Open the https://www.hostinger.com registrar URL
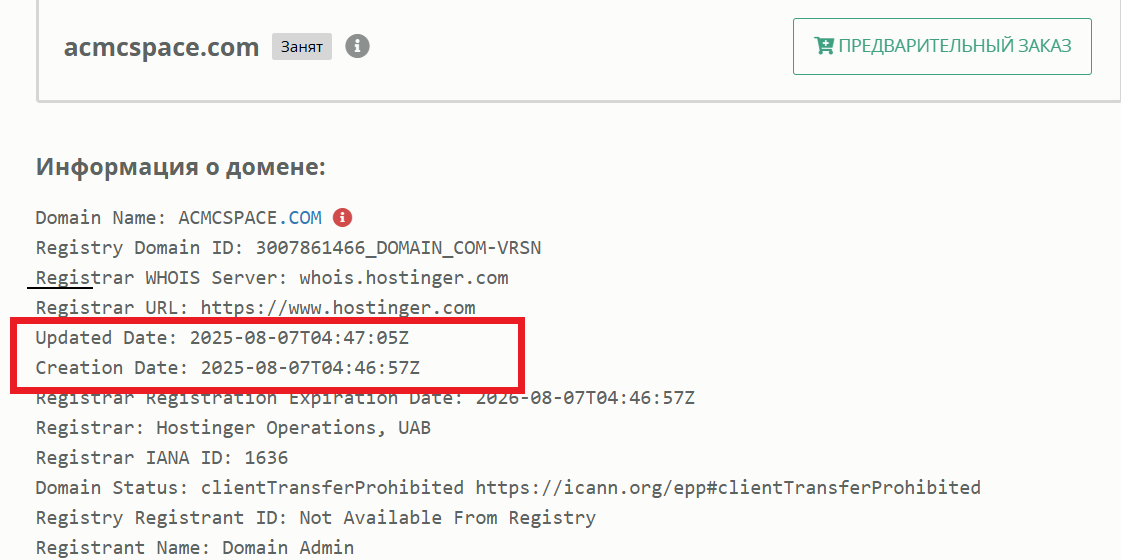 [x=338, y=307]
